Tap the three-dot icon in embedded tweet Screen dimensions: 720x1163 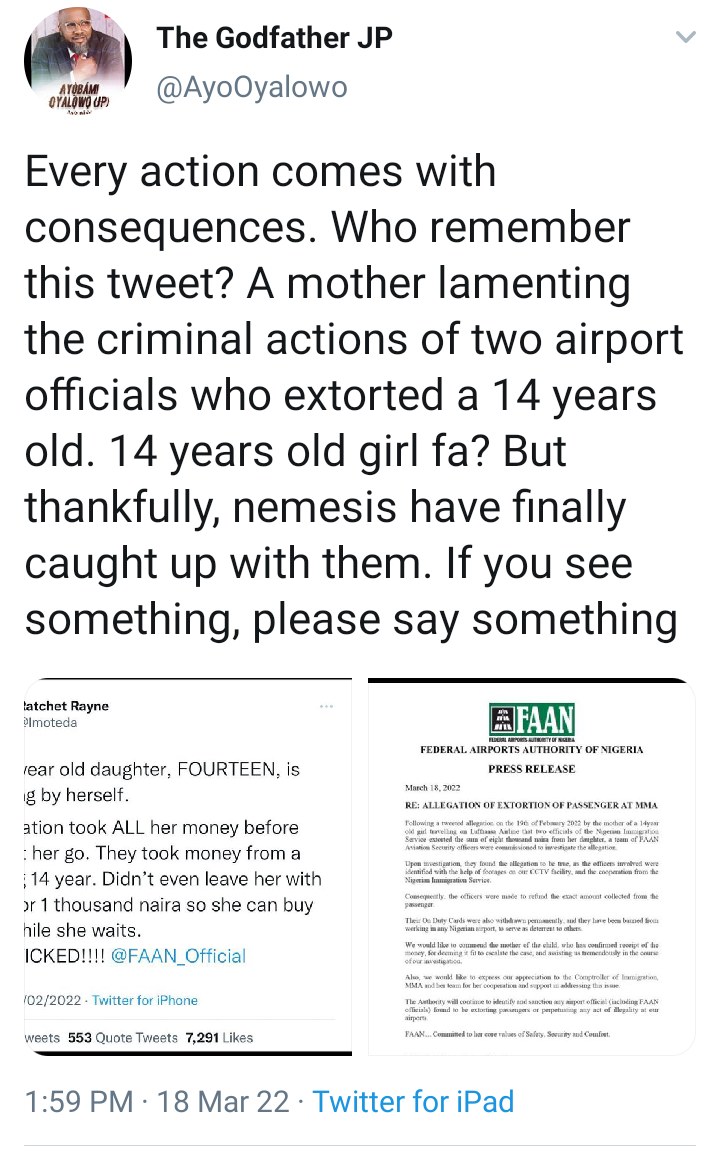click(326, 707)
